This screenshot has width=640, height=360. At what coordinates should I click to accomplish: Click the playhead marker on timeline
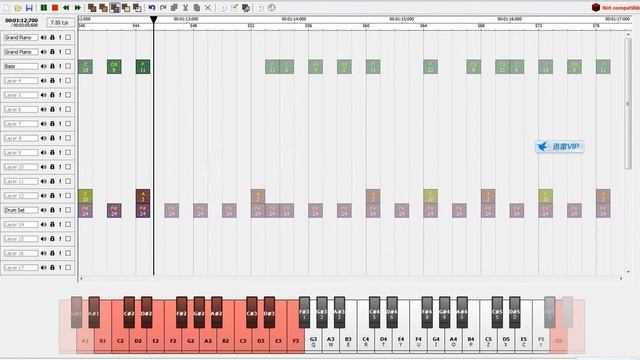154,19
